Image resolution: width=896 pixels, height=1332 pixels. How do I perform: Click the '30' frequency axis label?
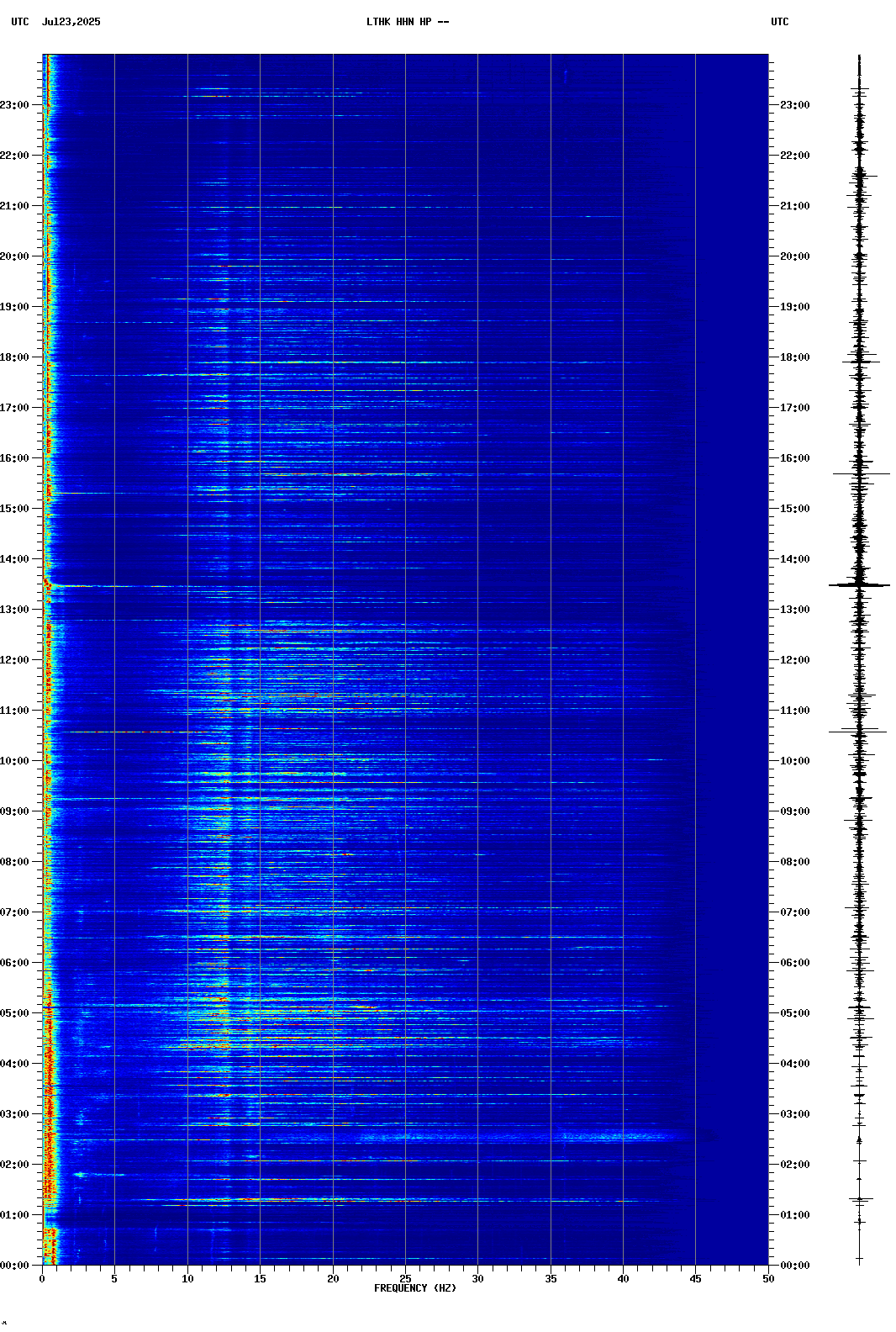point(477,1279)
